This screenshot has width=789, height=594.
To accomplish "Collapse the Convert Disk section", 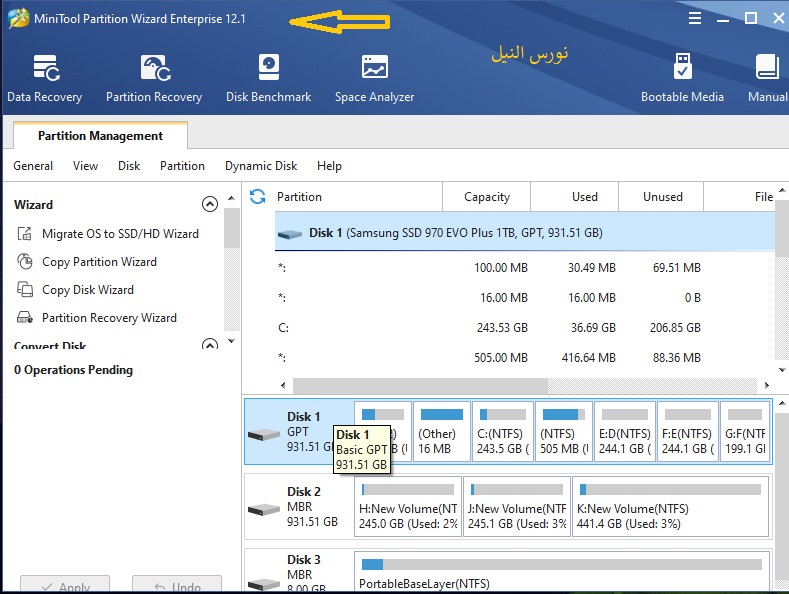I will 210,346.
